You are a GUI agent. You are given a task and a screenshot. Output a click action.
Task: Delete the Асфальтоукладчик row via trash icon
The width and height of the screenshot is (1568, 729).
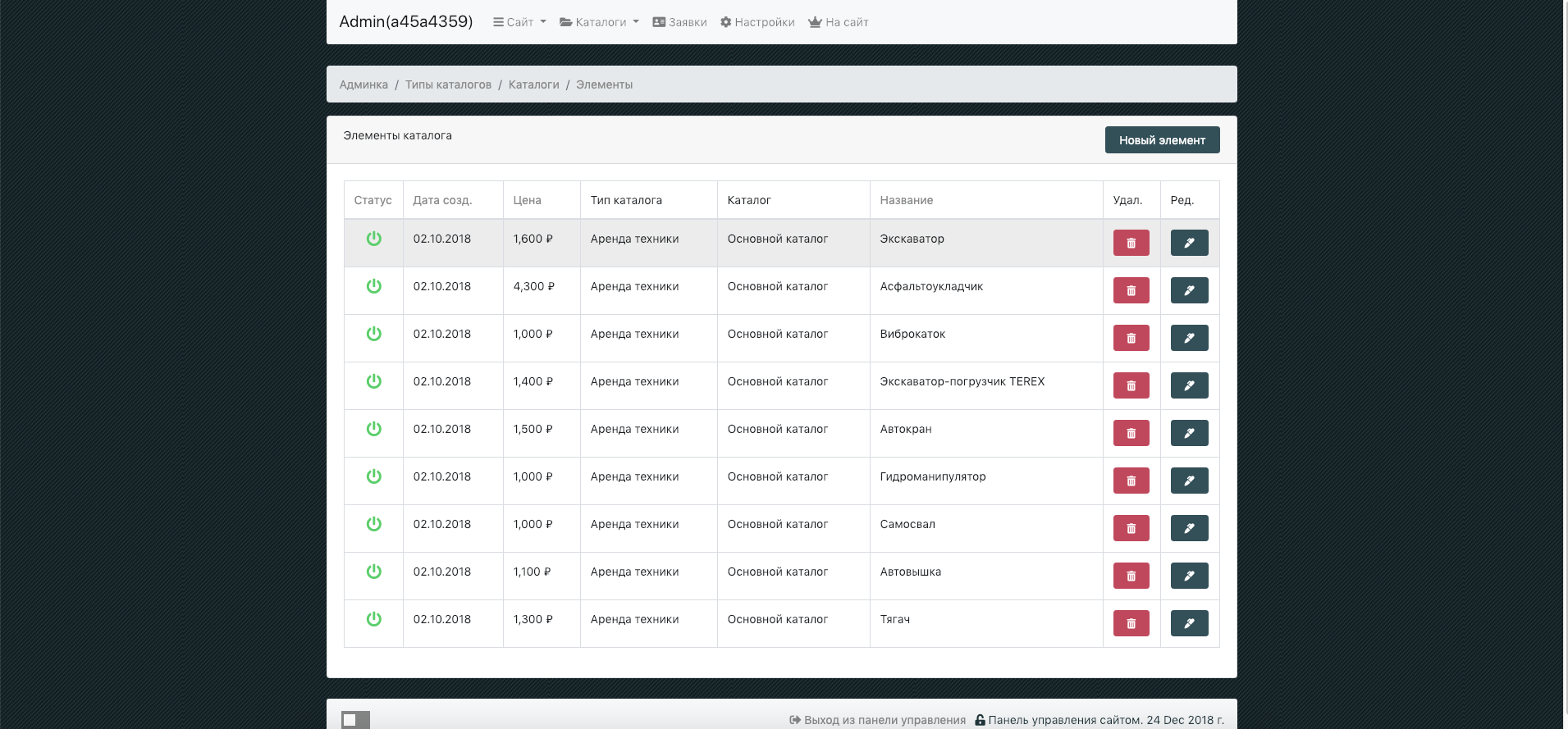click(1131, 290)
